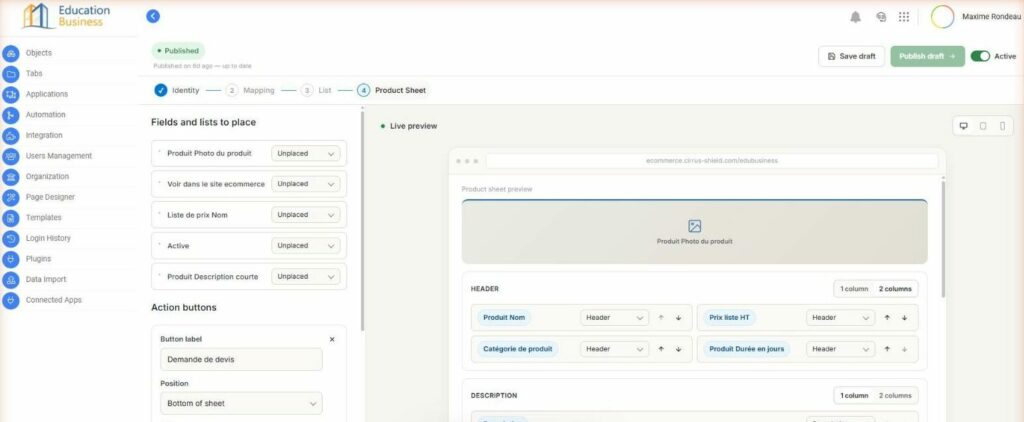Select 2 columns for DESCRIPTION section
The image size is (1024, 422).
coord(895,395)
